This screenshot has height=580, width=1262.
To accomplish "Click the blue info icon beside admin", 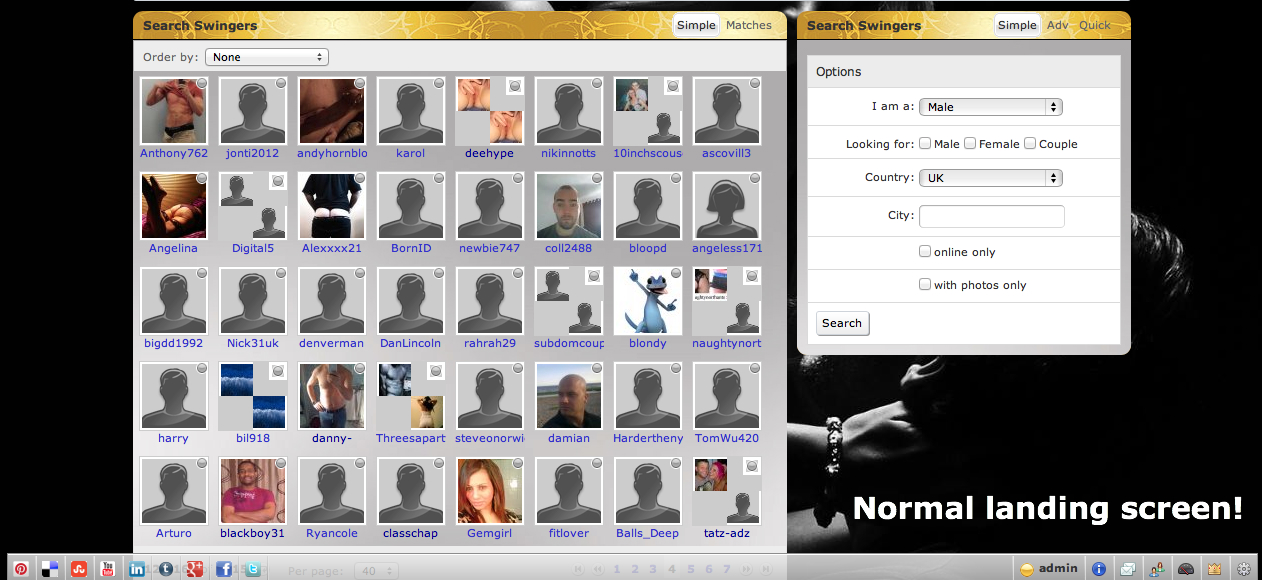I will coord(1099,569).
